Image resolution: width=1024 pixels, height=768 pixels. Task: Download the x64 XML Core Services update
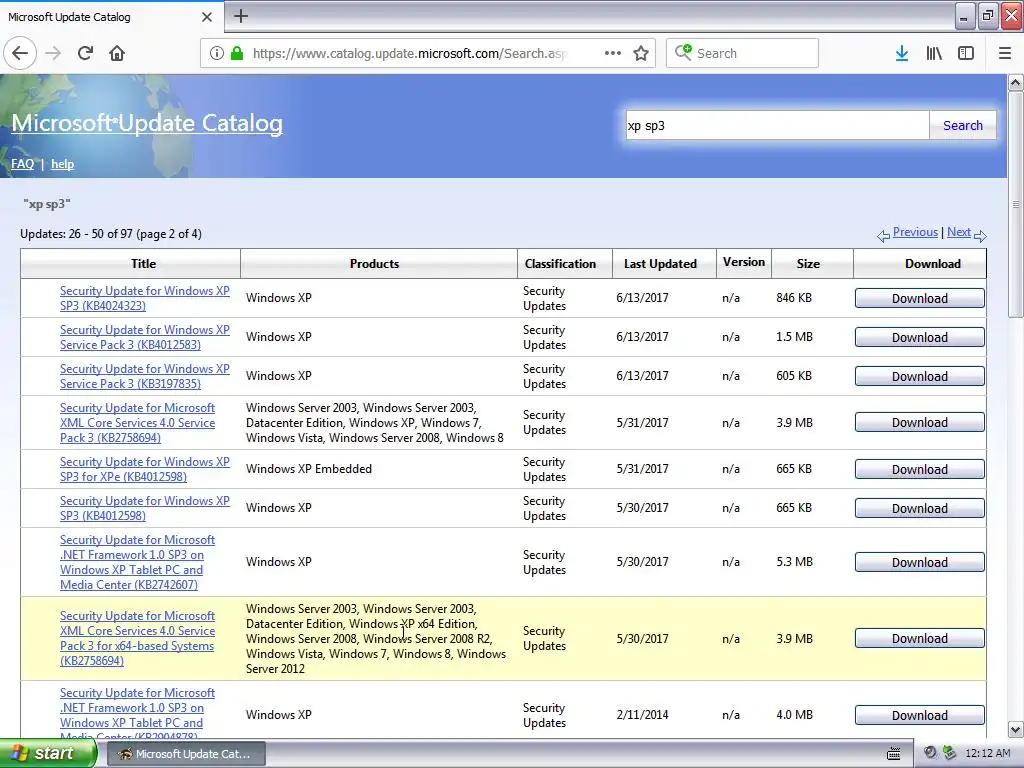[920, 639]
